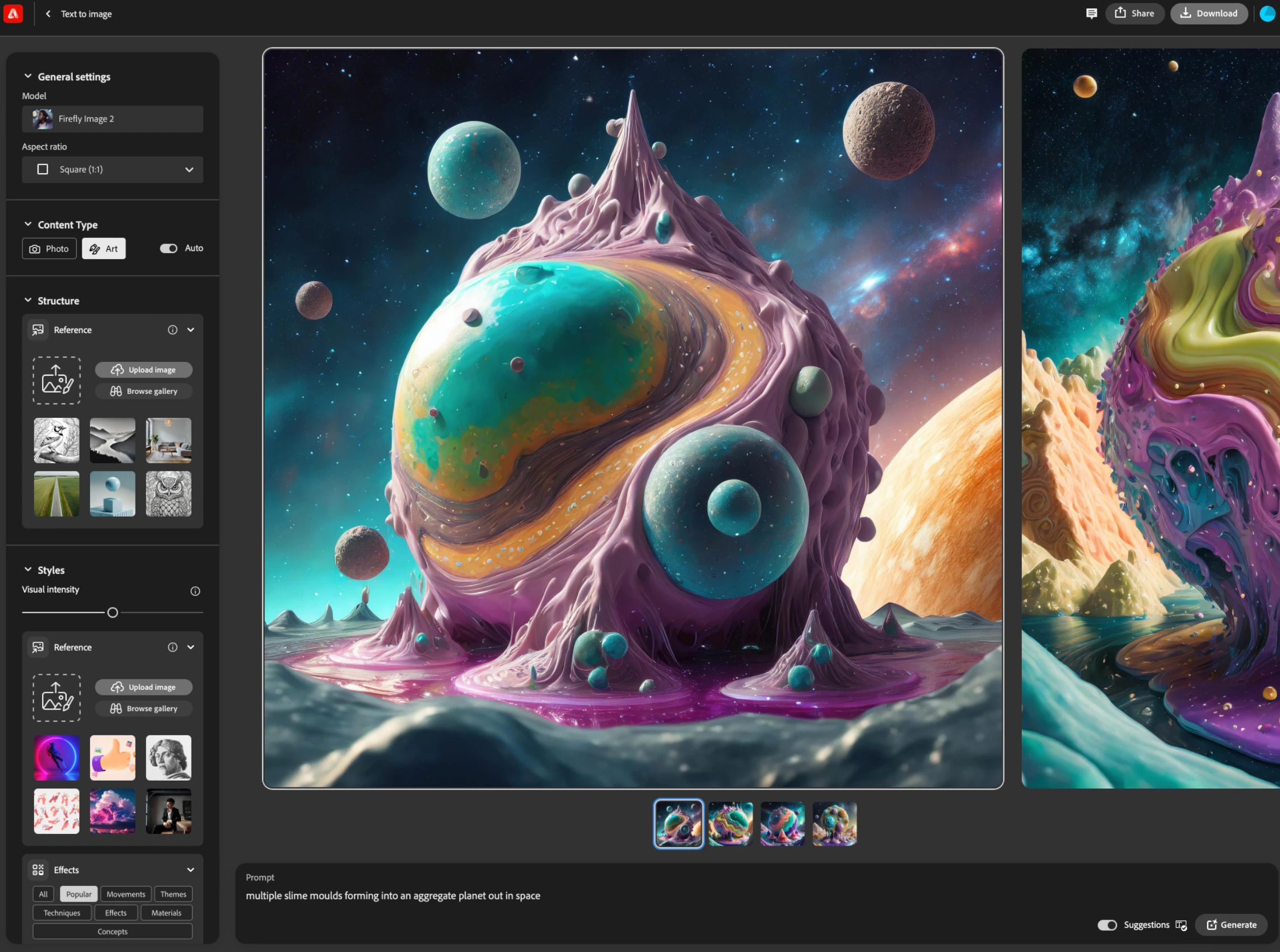Image resolution: width=1280 pixels, height=952 pixels.
Task: Switch to the Movements effects tab
Action: 125,894
